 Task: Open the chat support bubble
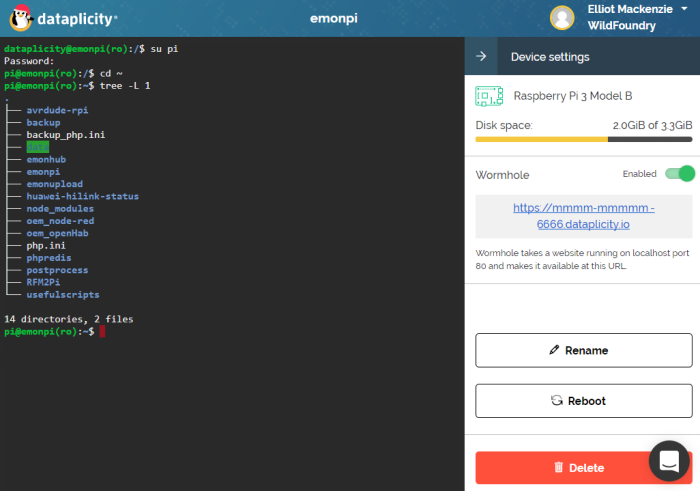click(x=669, y=461)
